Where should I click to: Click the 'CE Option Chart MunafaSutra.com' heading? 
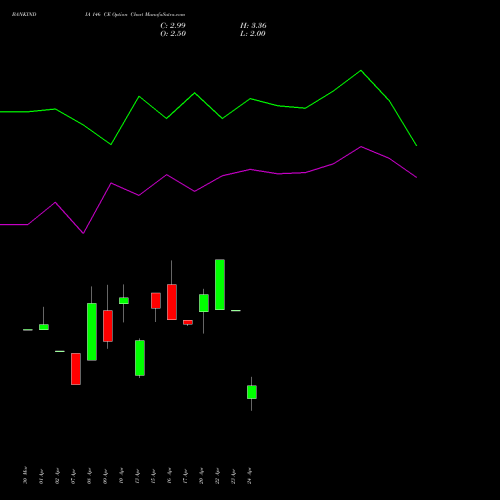144,15
